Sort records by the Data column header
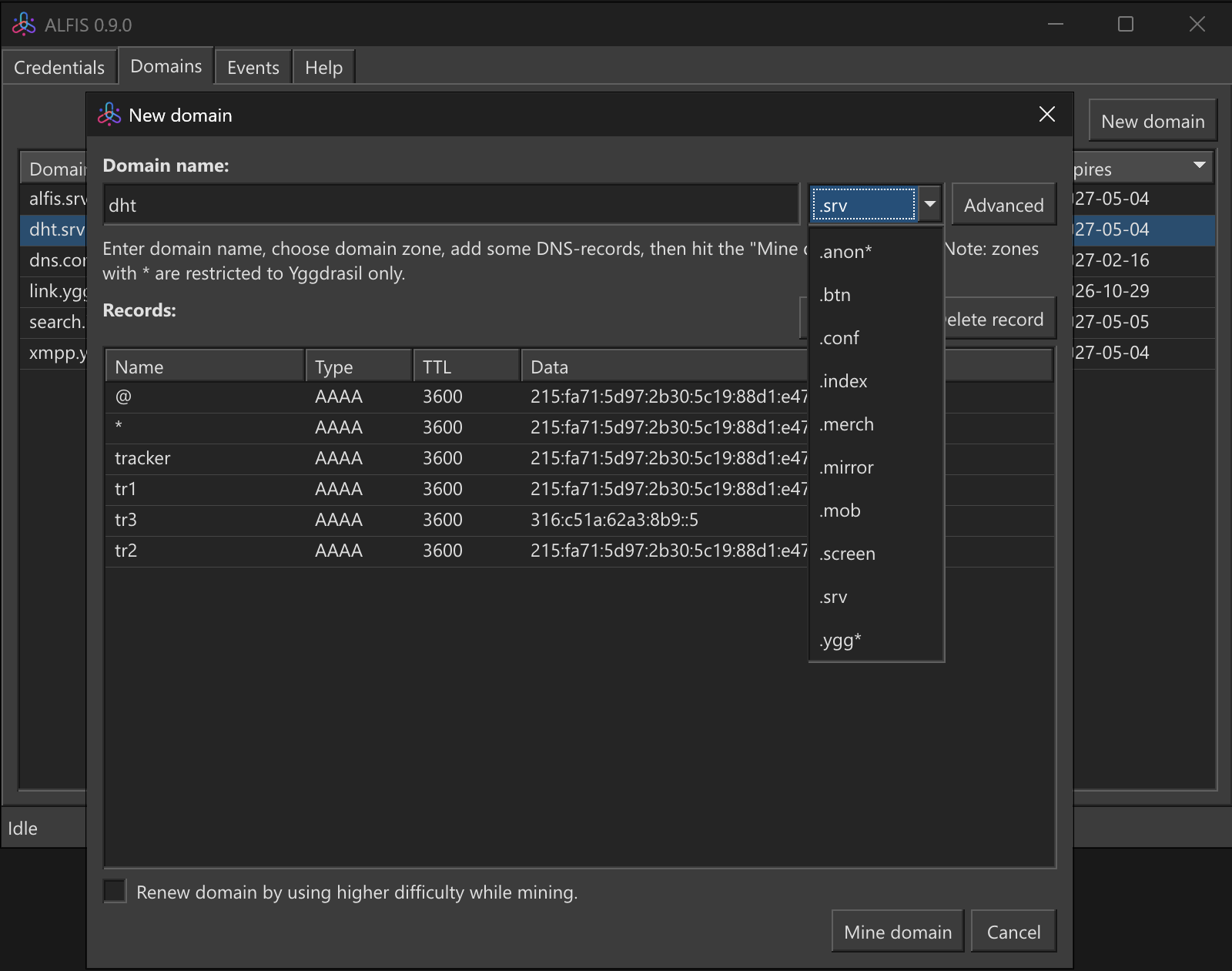The width and height of the screenshot is (1232, 971). click(665, 367)
